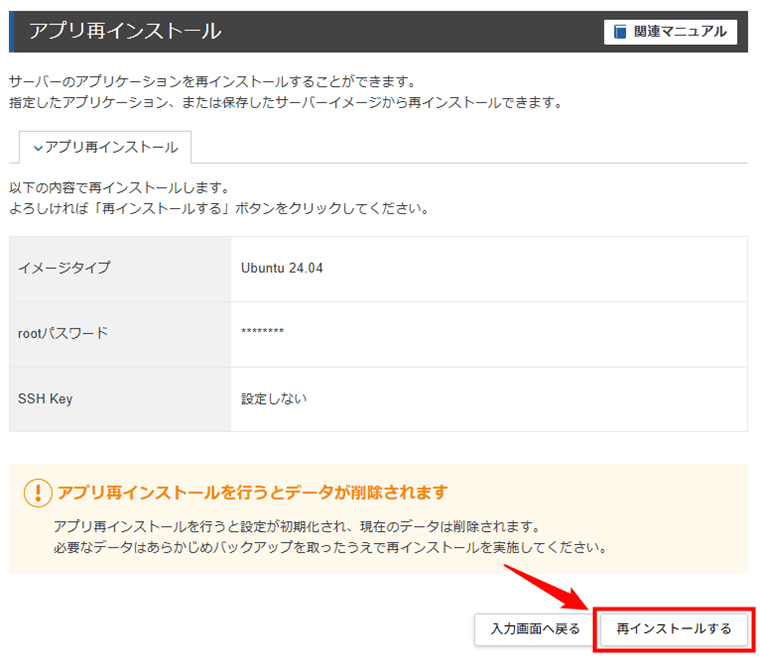Screen dimensions: 760x665
Task: Click line 指定したアプリケーション、または保存したサーバーイメージ
Action: pos(286,103)
